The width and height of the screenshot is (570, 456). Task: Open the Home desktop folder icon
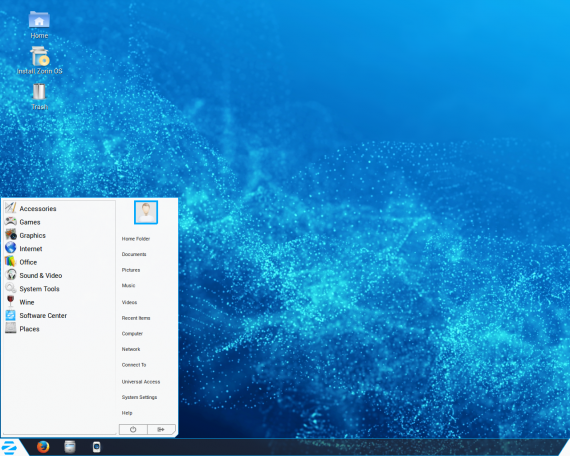[39, 25]
